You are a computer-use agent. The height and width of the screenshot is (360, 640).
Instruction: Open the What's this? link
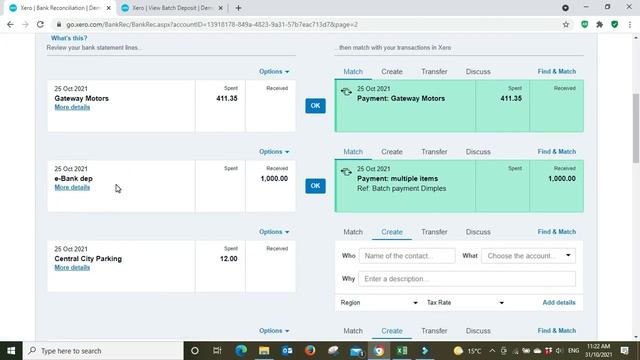point(69,38)
